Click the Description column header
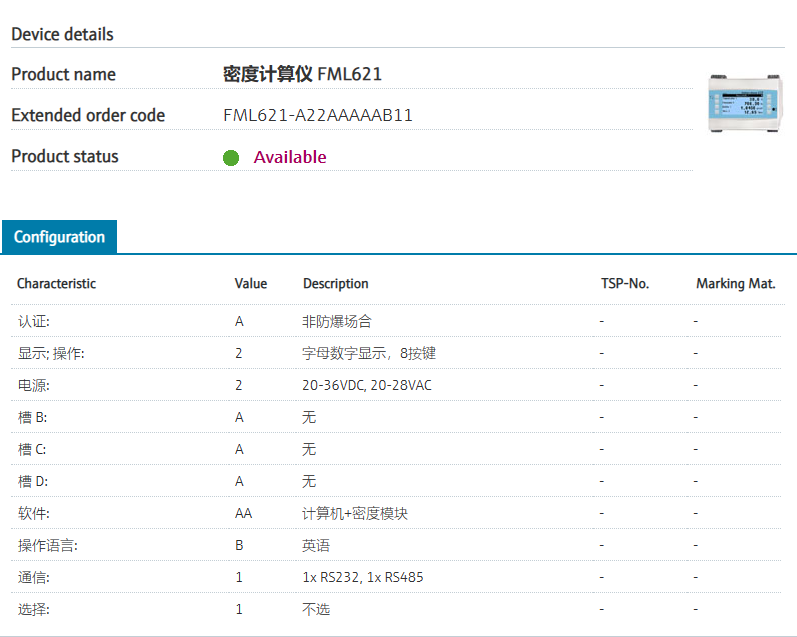 pos(336,284)
